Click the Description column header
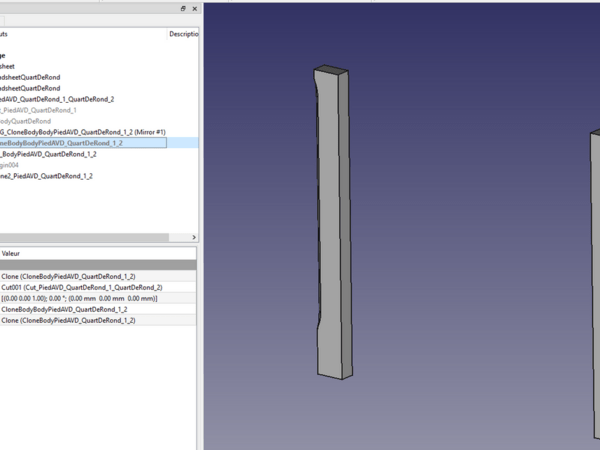Viewport: 600px width, 450px height. (x=183, y=34)
